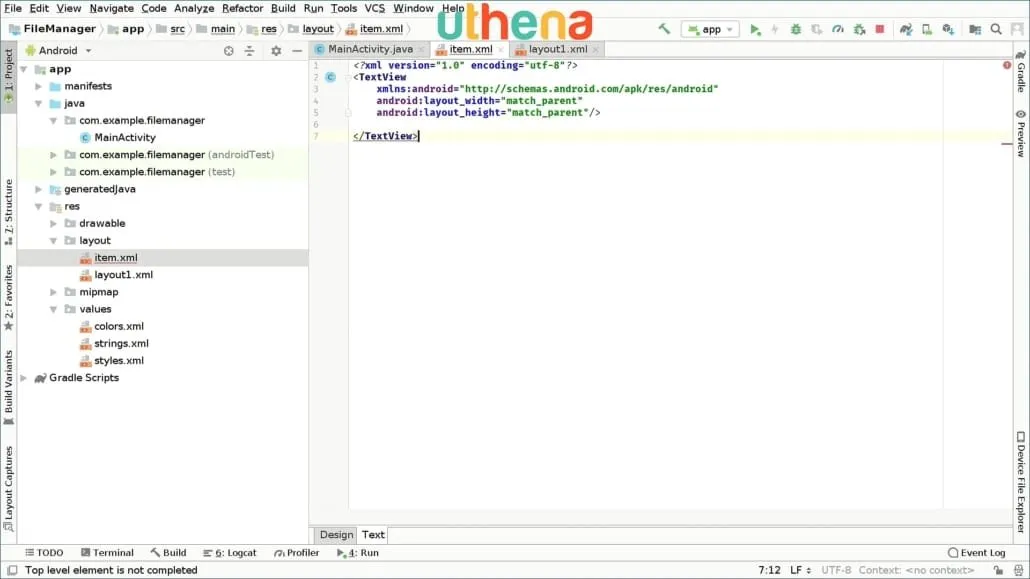
Task: Close the item.xml editor tab
Action: 501,50
